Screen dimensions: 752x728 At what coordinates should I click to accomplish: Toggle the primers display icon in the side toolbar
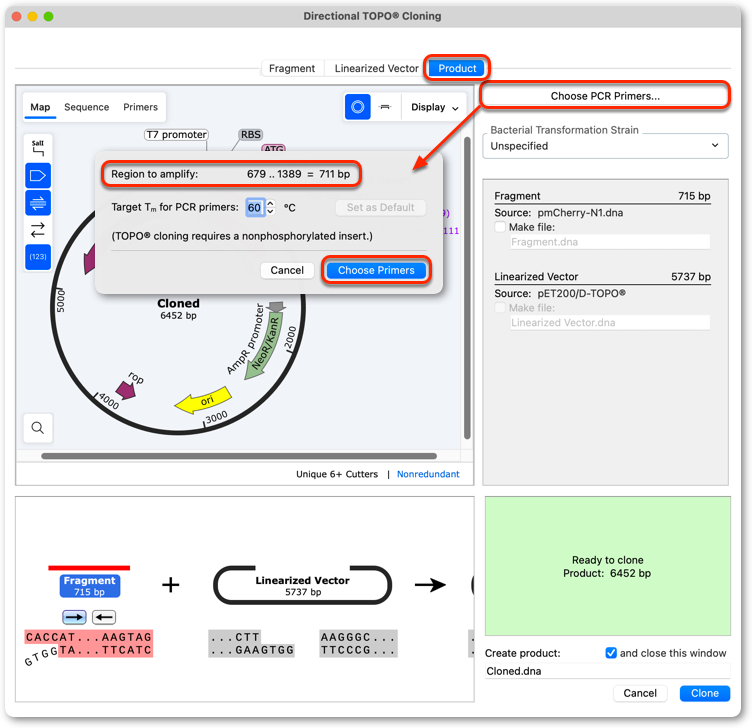click(38, 203)
